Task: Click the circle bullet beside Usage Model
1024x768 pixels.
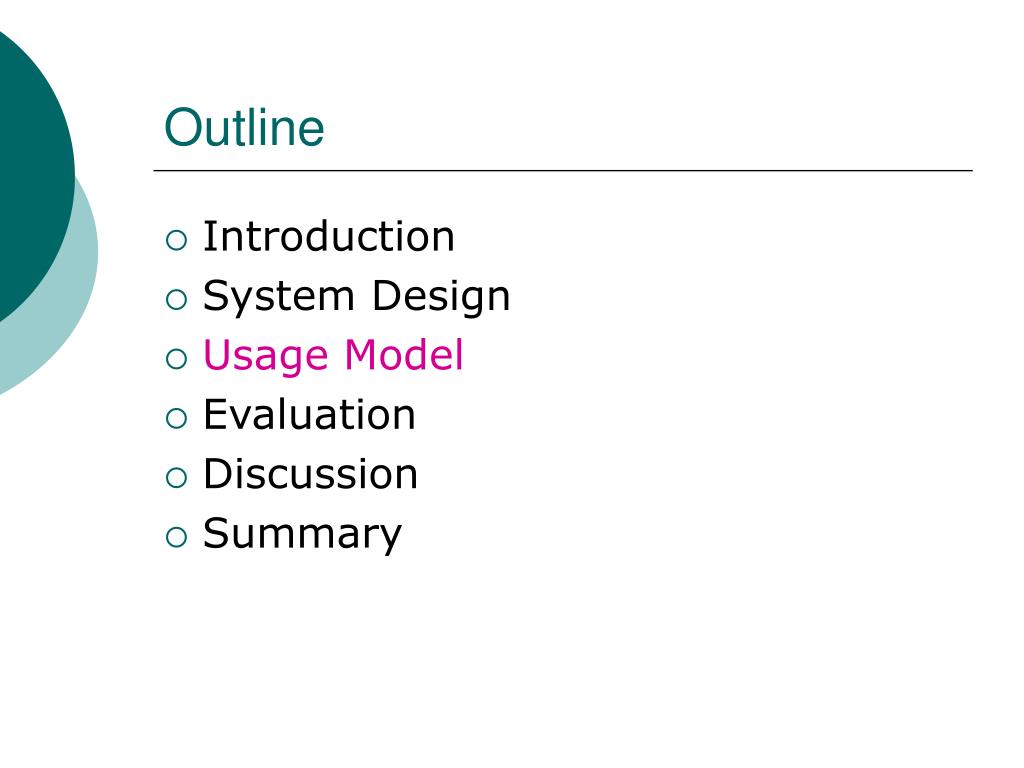Action: pyautogui.click(x=176, y=359)
